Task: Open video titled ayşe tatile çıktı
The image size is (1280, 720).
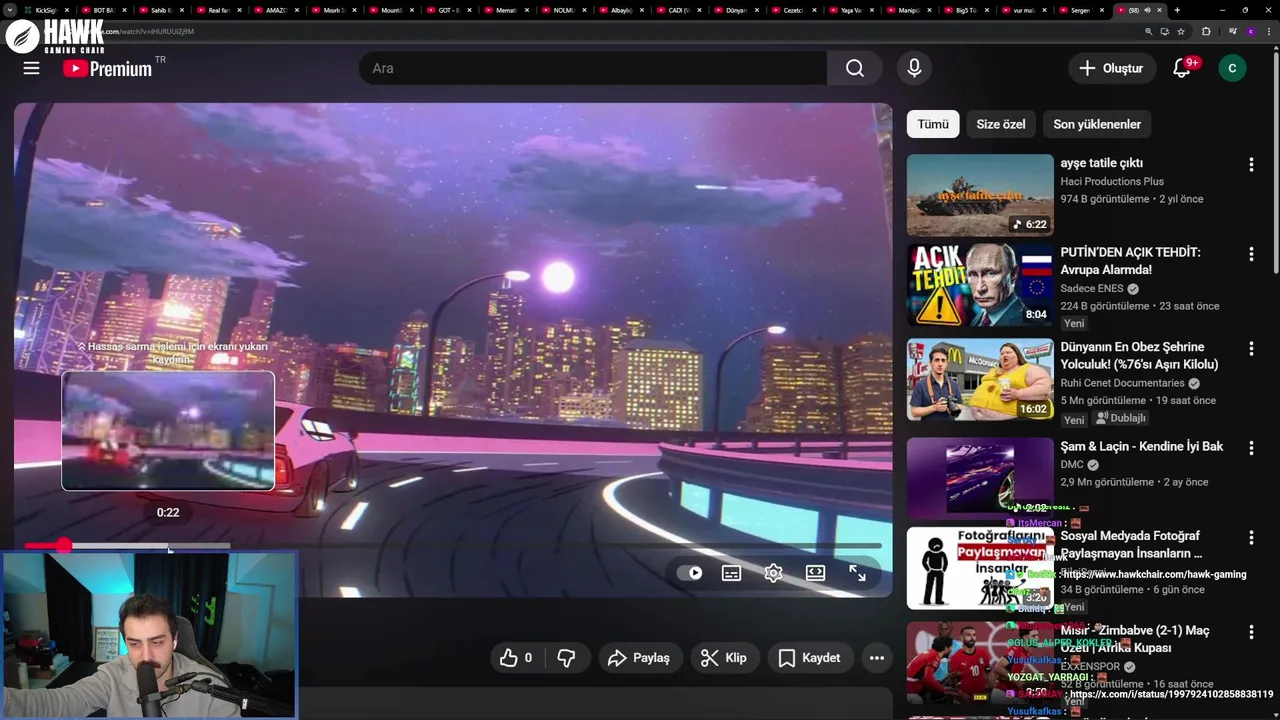Action: (1102, 163)
